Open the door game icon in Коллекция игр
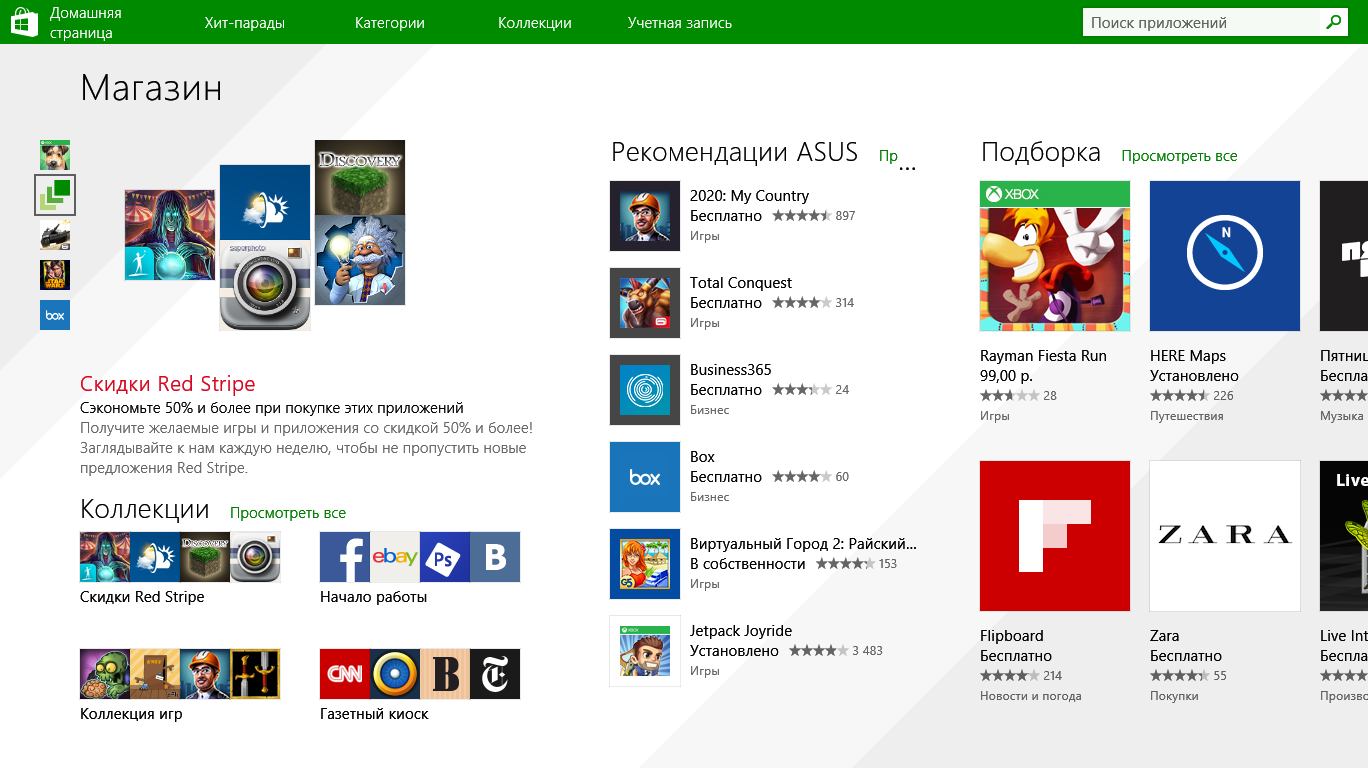 point(155,674)
